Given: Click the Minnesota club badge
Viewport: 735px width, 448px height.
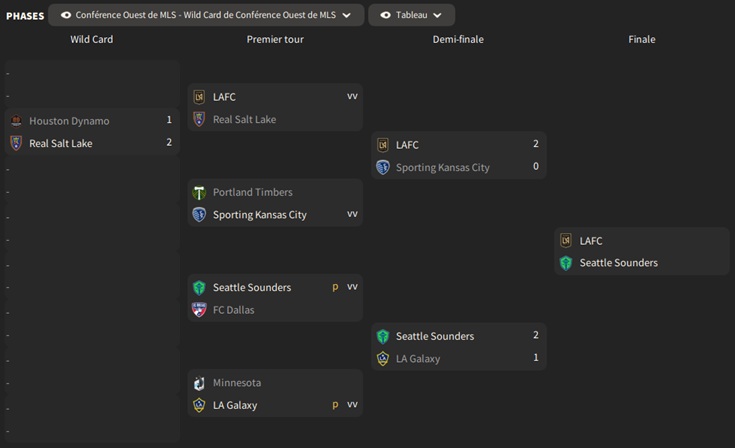Looking at the screenshot, I should [x=199, y=383].
